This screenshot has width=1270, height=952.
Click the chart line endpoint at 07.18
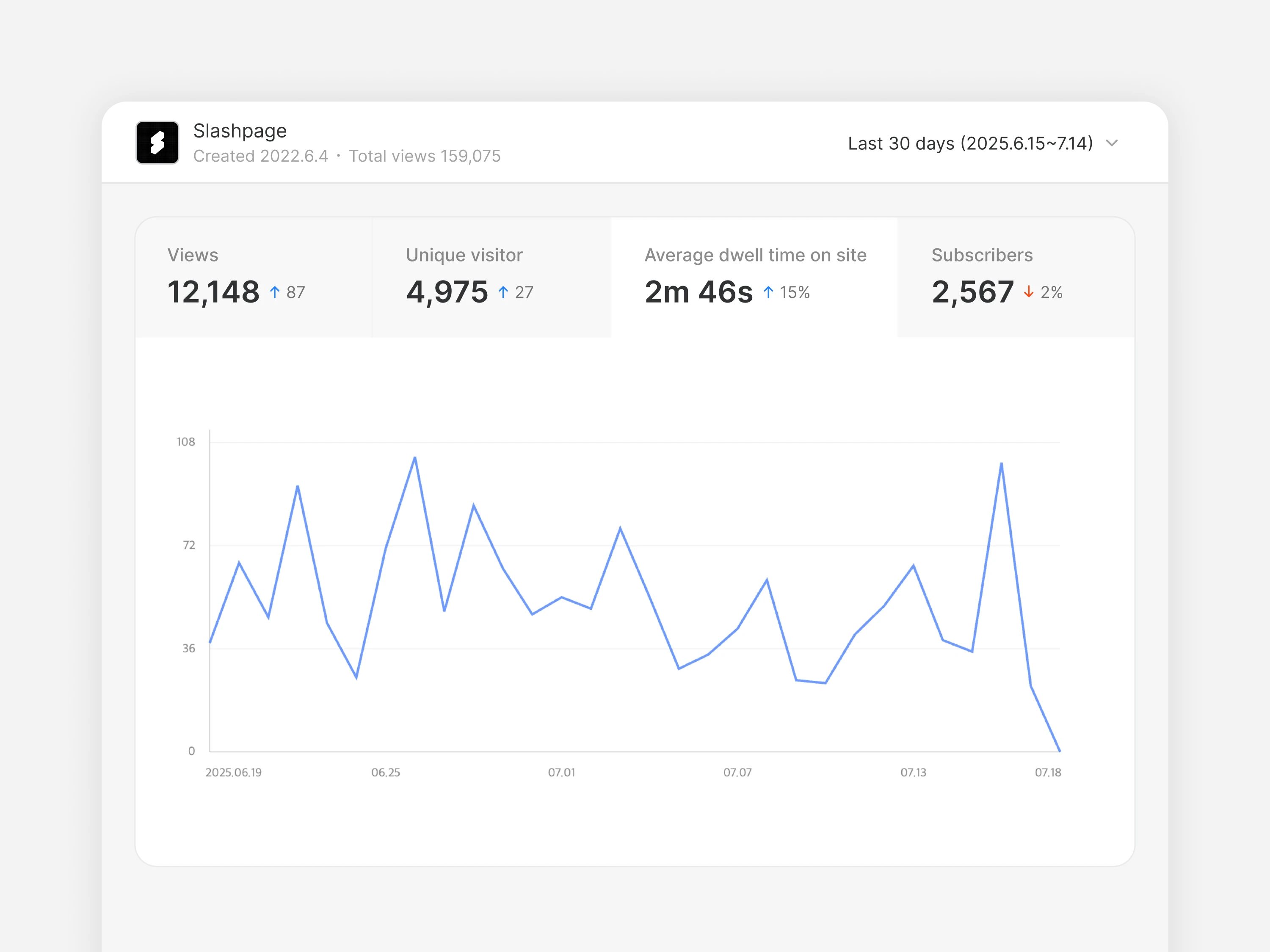tap(1059, 750)
